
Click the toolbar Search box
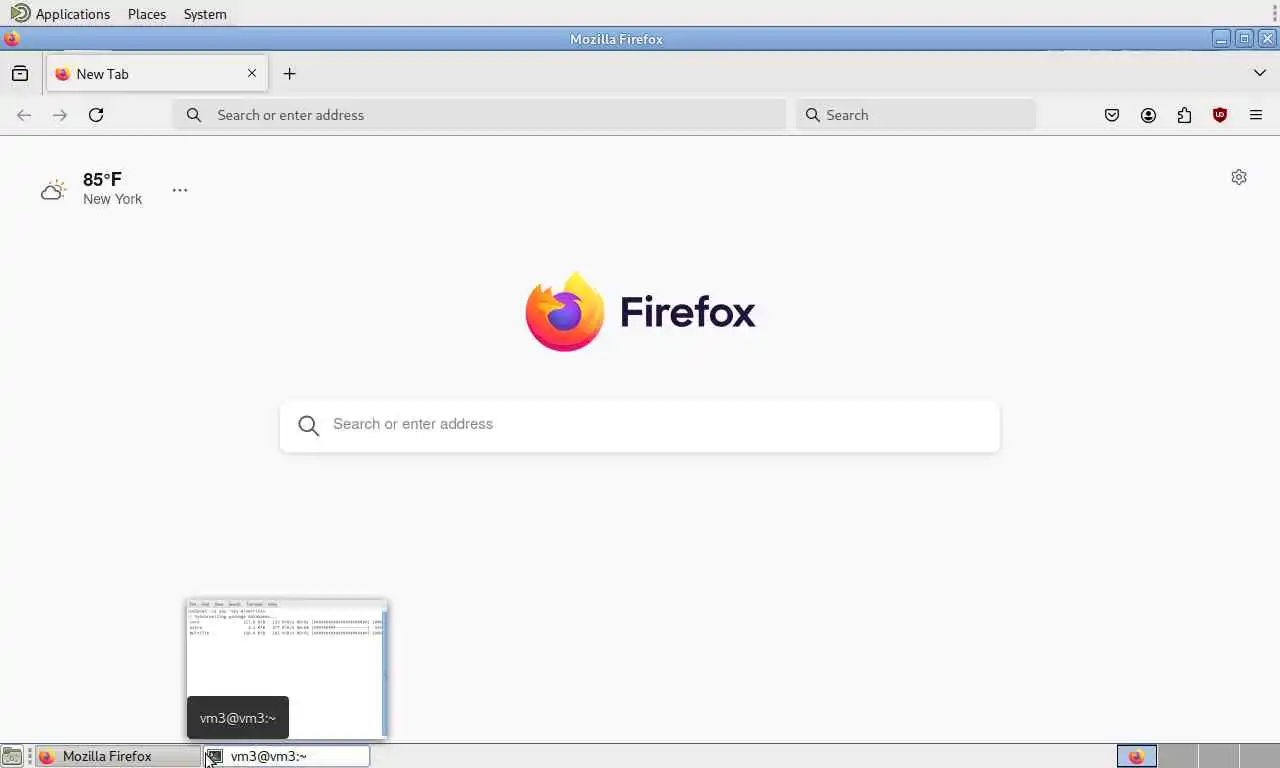click(916, 115)
